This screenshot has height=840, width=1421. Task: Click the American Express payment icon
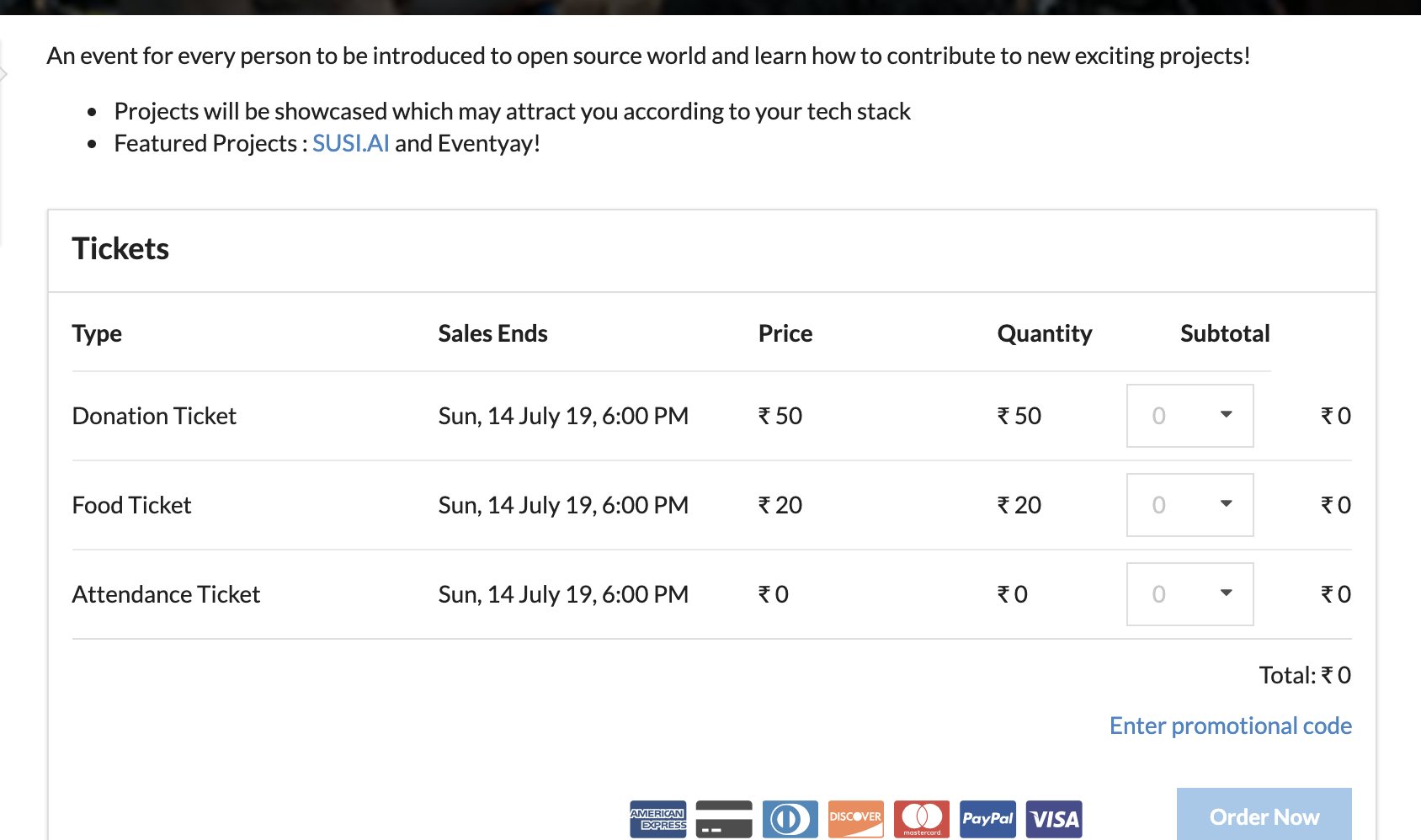click(x=657, y=819)
